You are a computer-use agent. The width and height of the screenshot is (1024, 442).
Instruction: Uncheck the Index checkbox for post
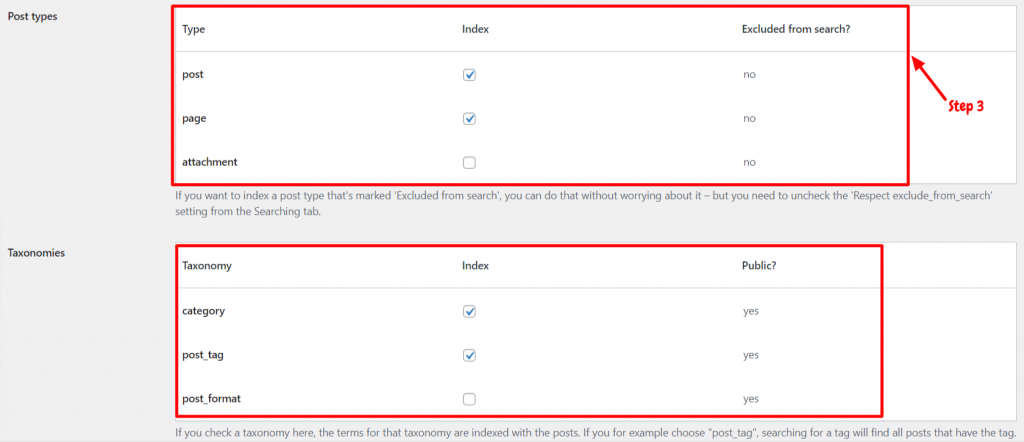pyautogui.click(x=469, y=75)
